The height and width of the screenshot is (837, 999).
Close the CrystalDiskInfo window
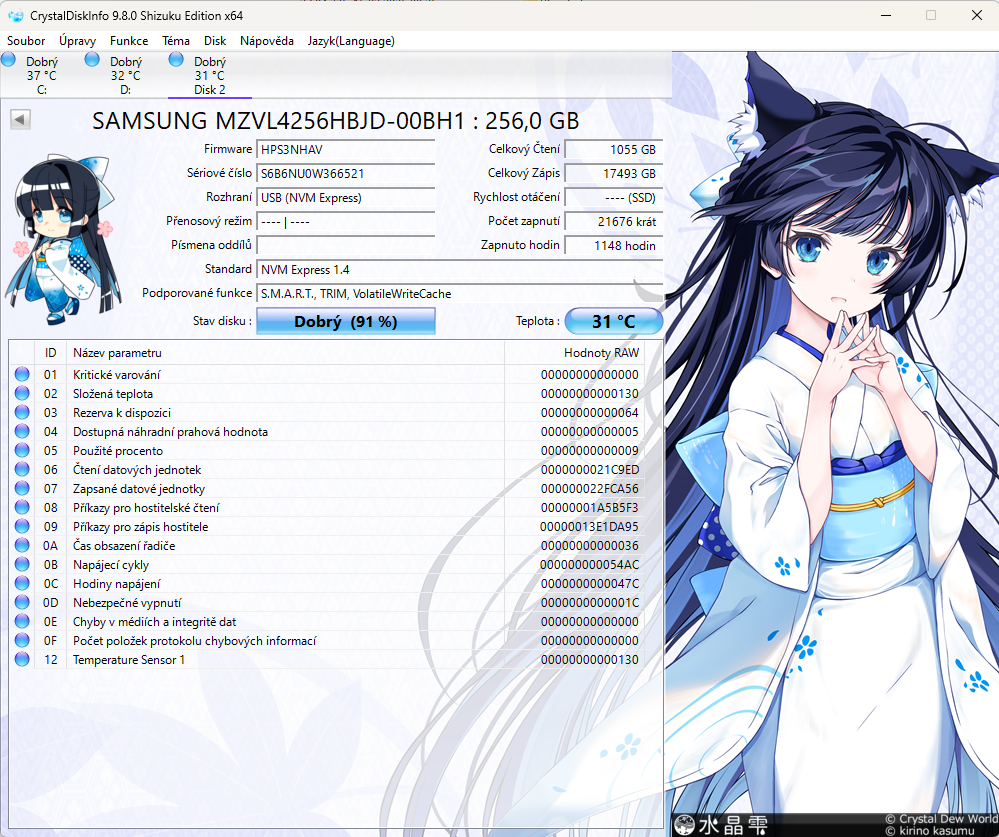[976, 15]
